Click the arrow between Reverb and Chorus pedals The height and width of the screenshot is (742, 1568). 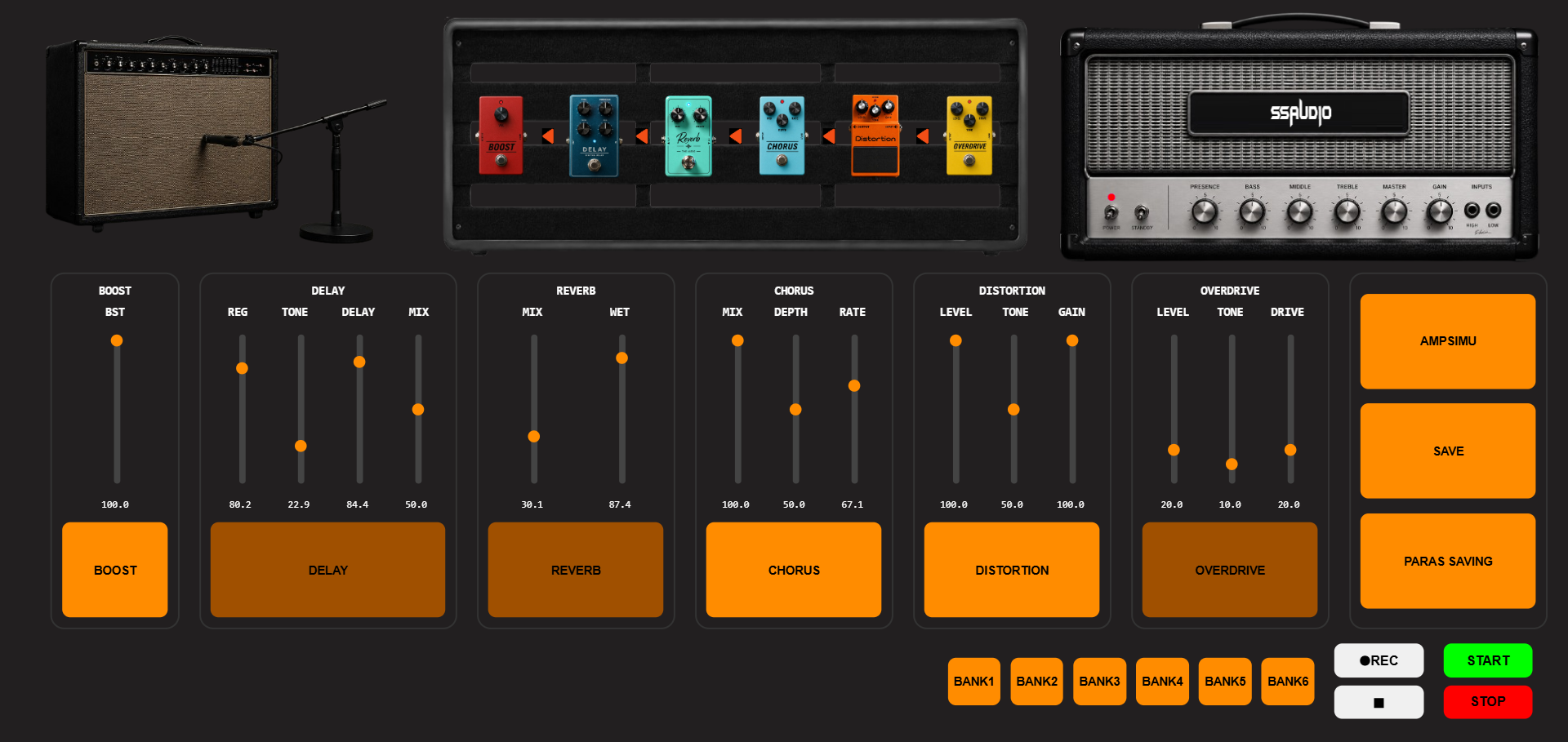tap(735, 136)
